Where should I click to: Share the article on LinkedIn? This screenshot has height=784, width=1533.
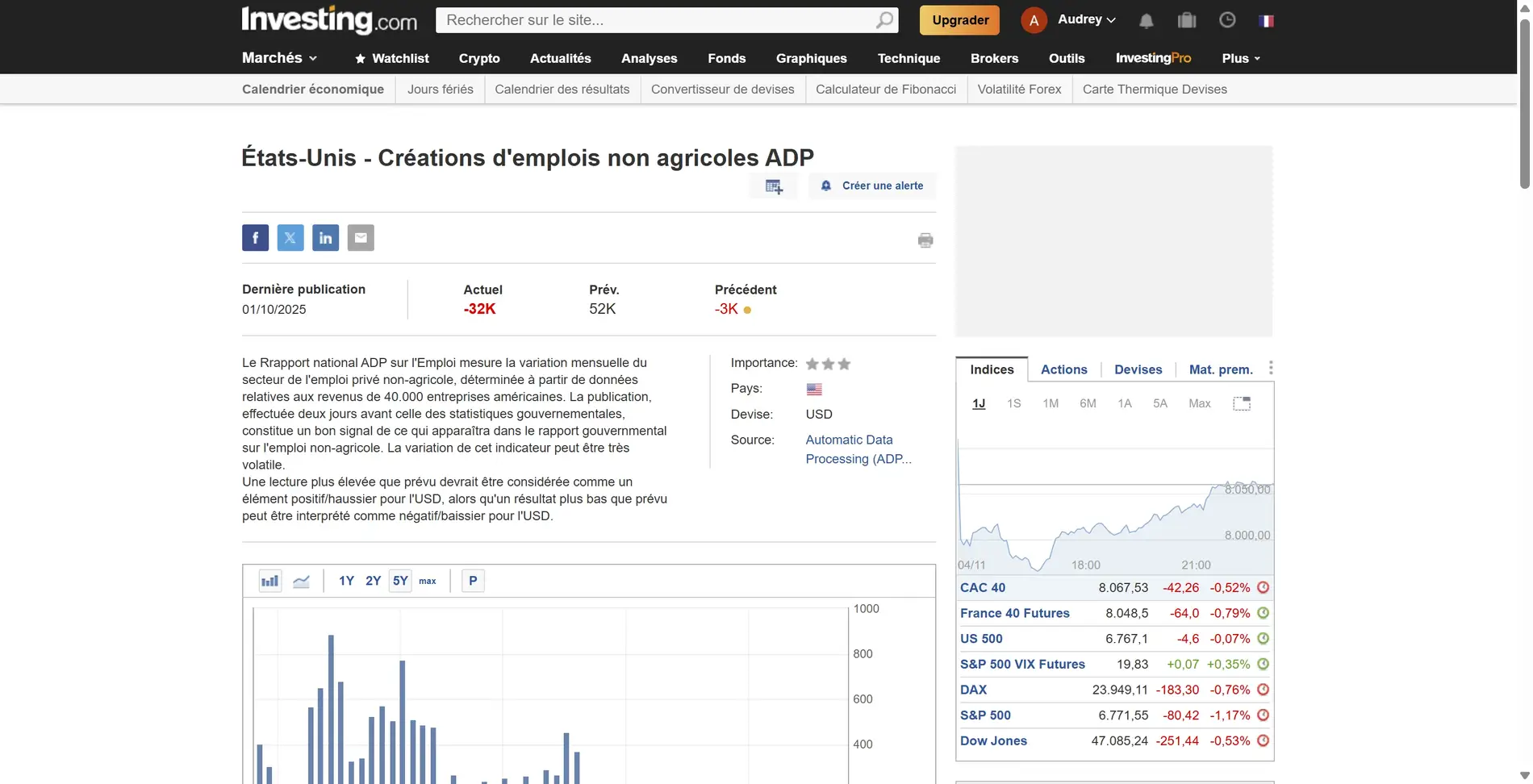click(325, 237)
